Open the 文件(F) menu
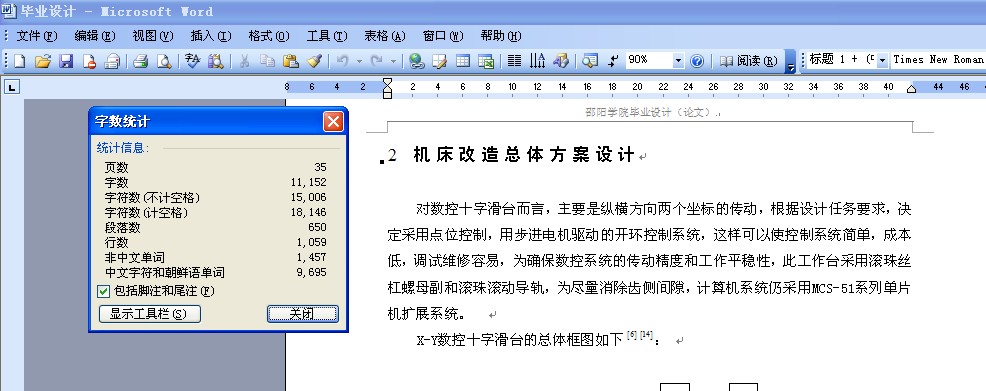Screen dimensions: 986x391 pyautogui.click(x=36, y=36)
